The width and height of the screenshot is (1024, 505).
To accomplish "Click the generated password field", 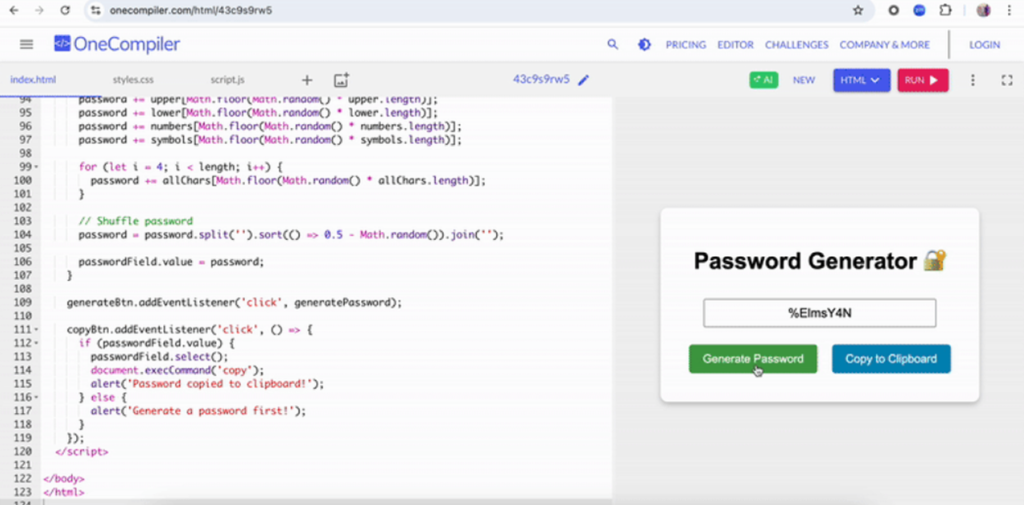I will pyautogui.click(x=820, y=313).
